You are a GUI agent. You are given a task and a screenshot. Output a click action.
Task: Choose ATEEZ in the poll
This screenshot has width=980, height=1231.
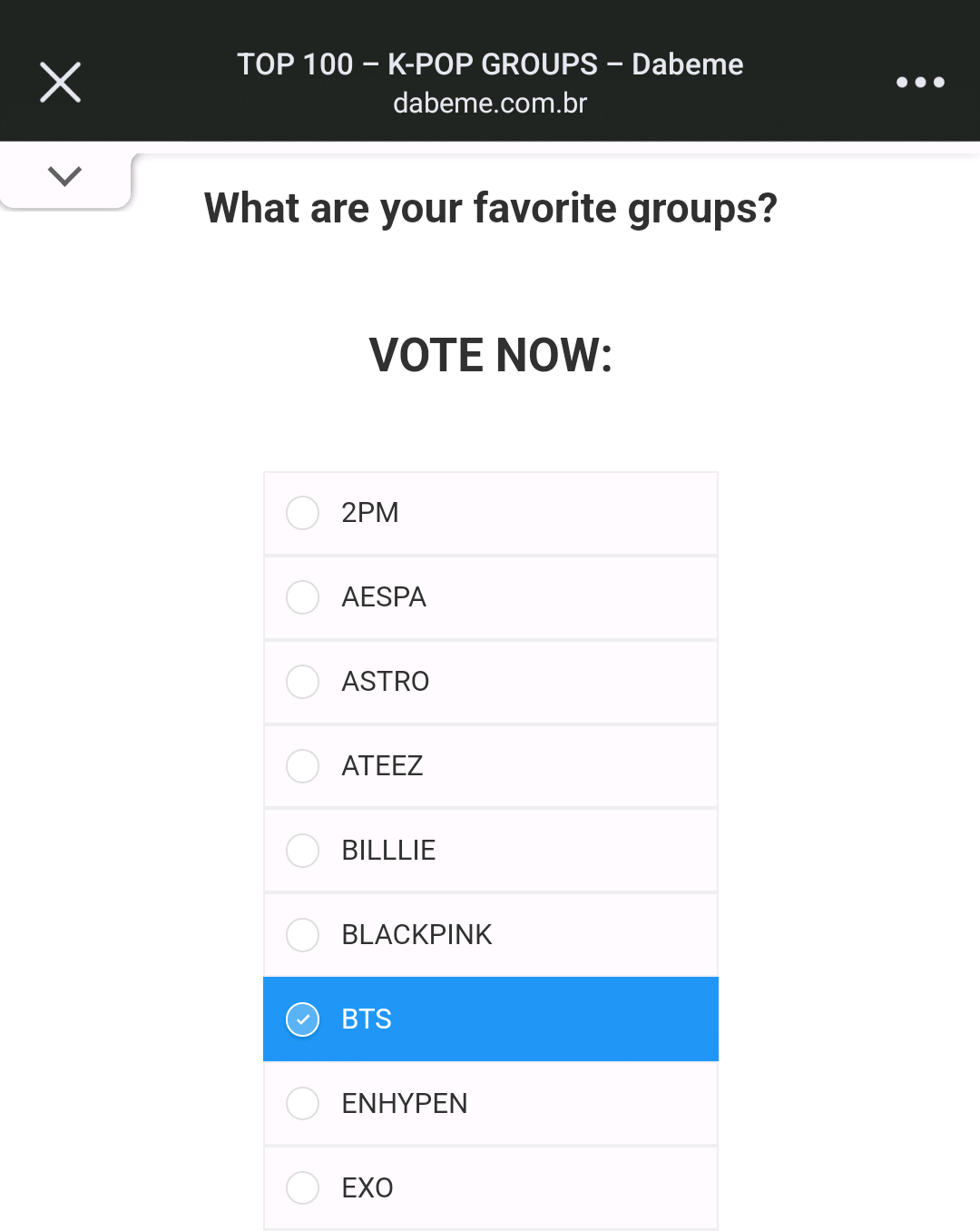click(302, 766)
